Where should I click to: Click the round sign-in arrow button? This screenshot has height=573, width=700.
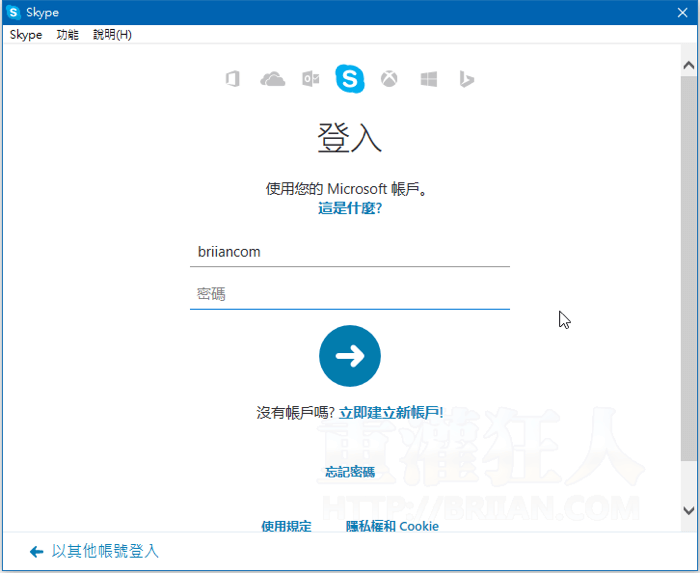pos(350,356)
